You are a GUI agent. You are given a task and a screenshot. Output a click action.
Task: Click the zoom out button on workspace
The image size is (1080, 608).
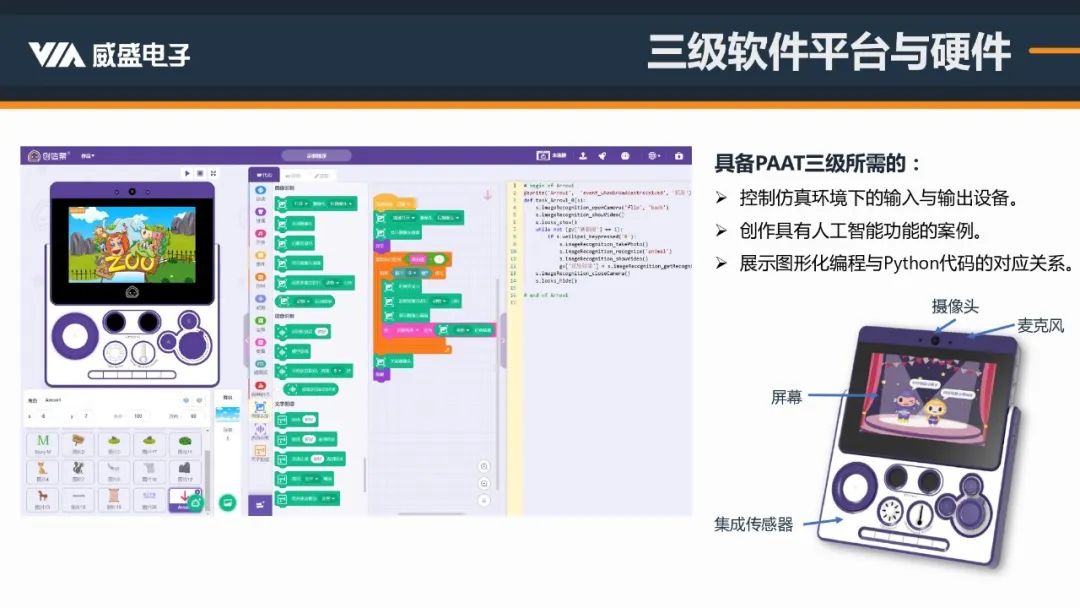tap(484, 483)
